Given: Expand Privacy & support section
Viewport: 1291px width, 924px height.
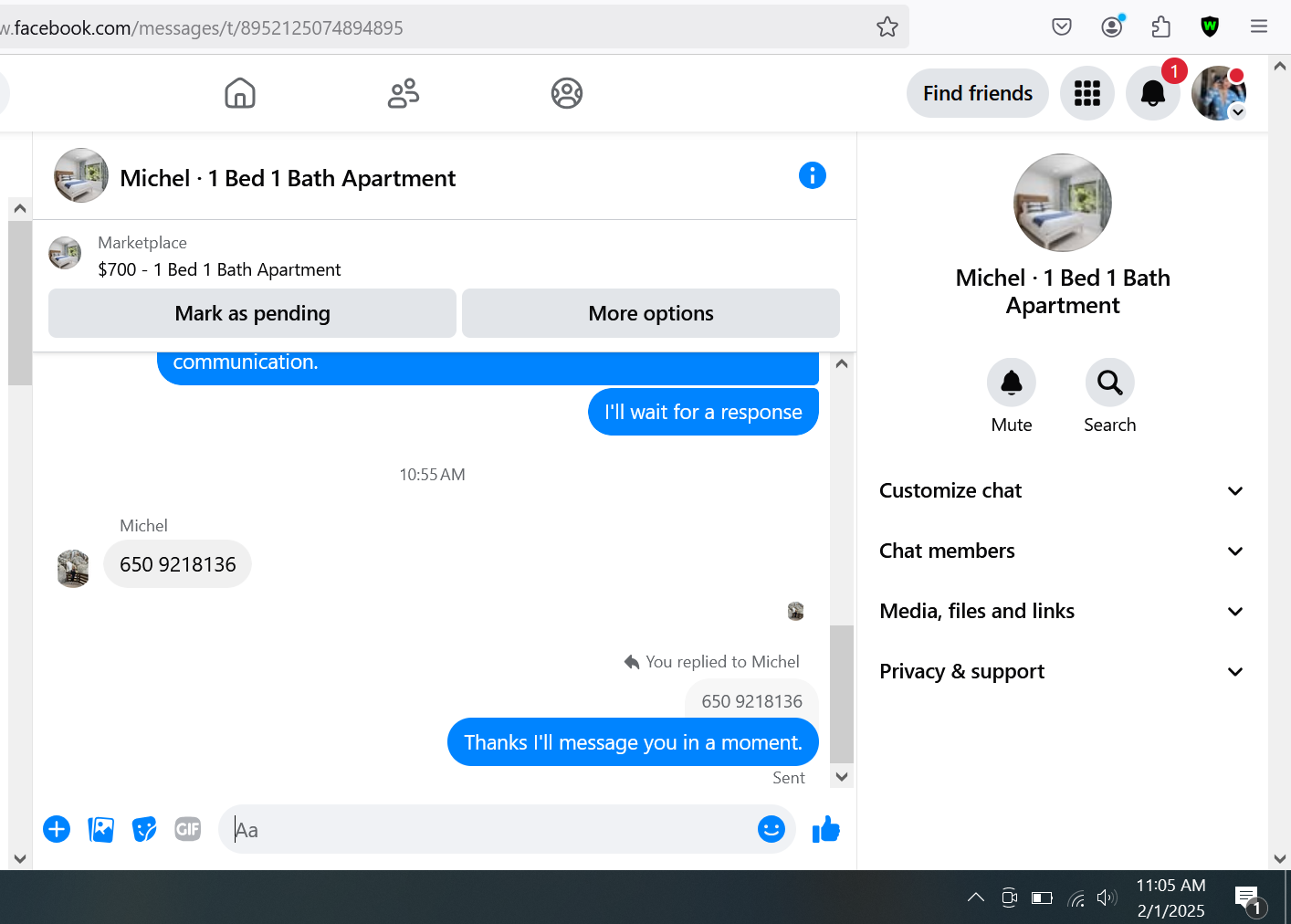Looking at the screenshot, I should tap(1062, 671).
